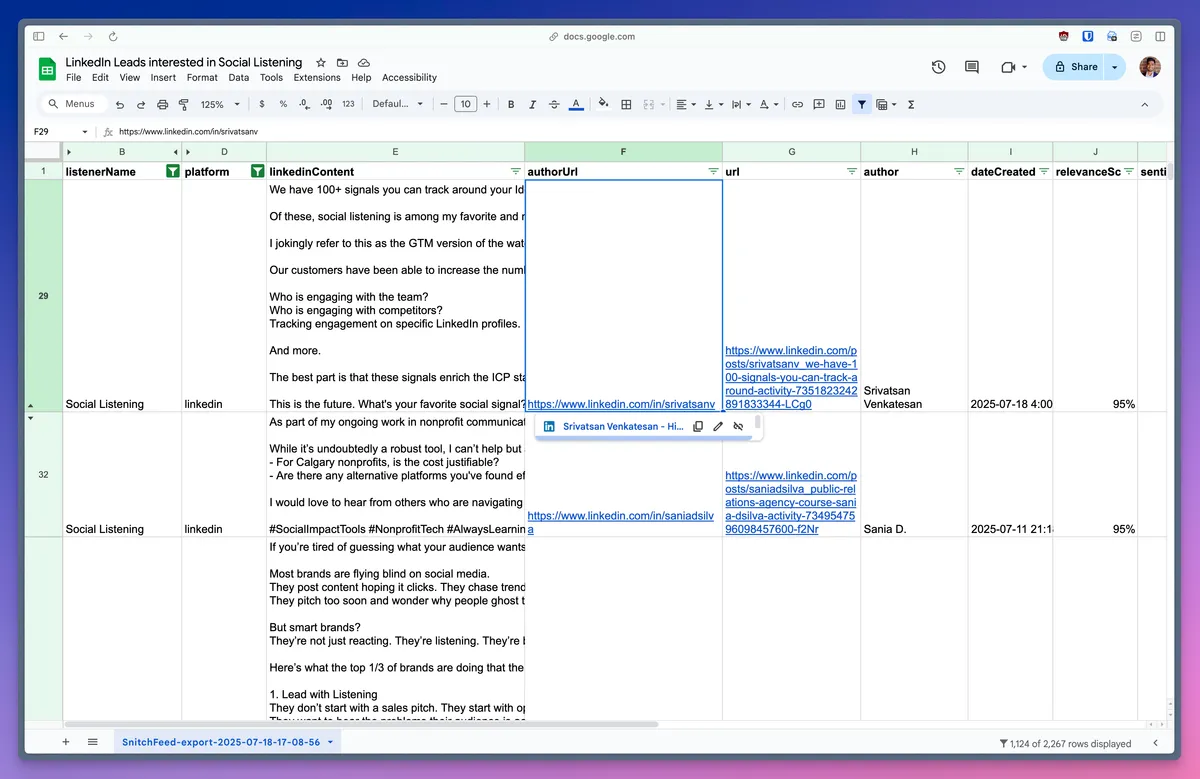Show the all sheets list
Screen dimensions: 1200x779
[93, 742]
